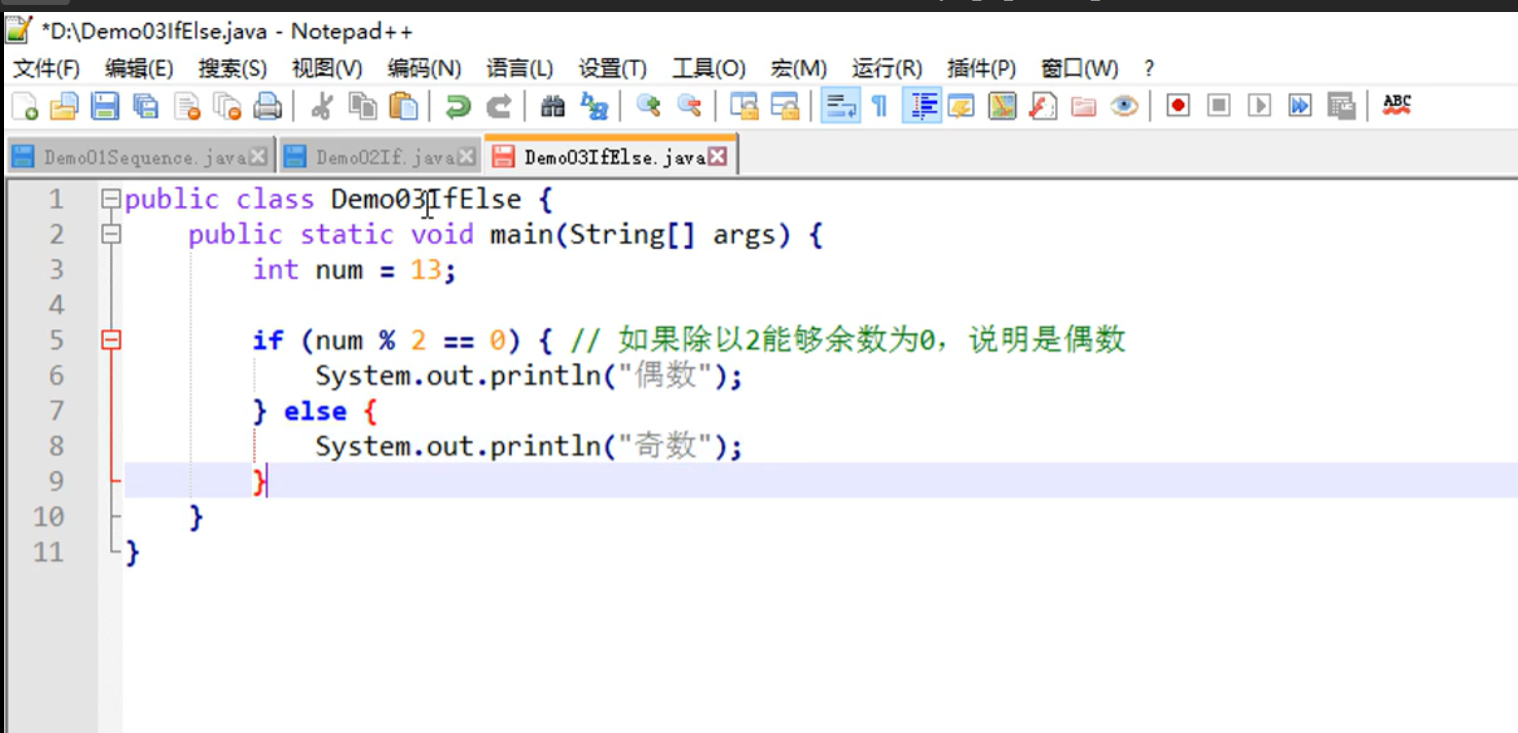Collapse the main method fold on line 2

pos(110,234)
